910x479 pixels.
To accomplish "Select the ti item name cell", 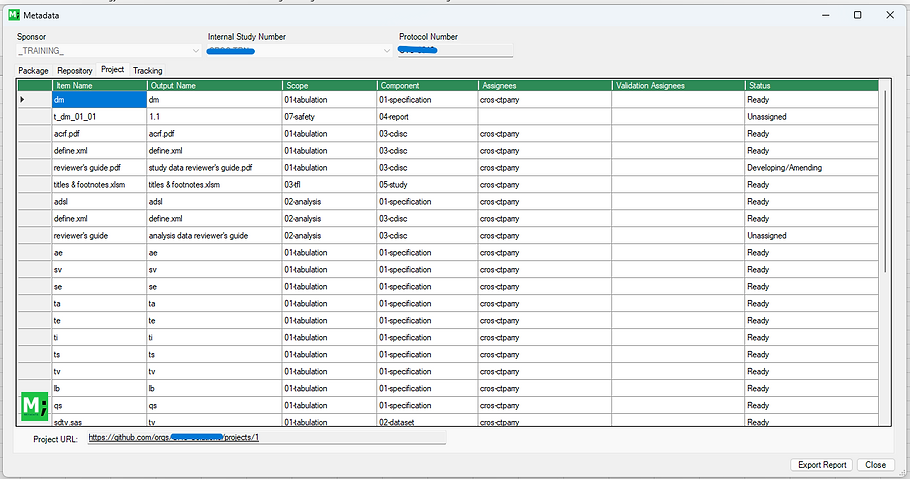I will pos(99,337).
